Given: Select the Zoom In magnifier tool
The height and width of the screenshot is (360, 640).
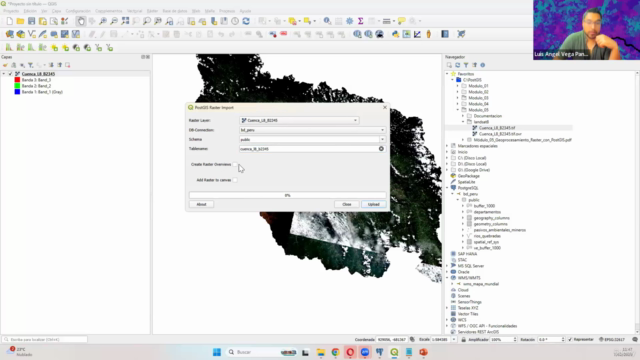Looking at the screenshot, I should tap(103, 21).
